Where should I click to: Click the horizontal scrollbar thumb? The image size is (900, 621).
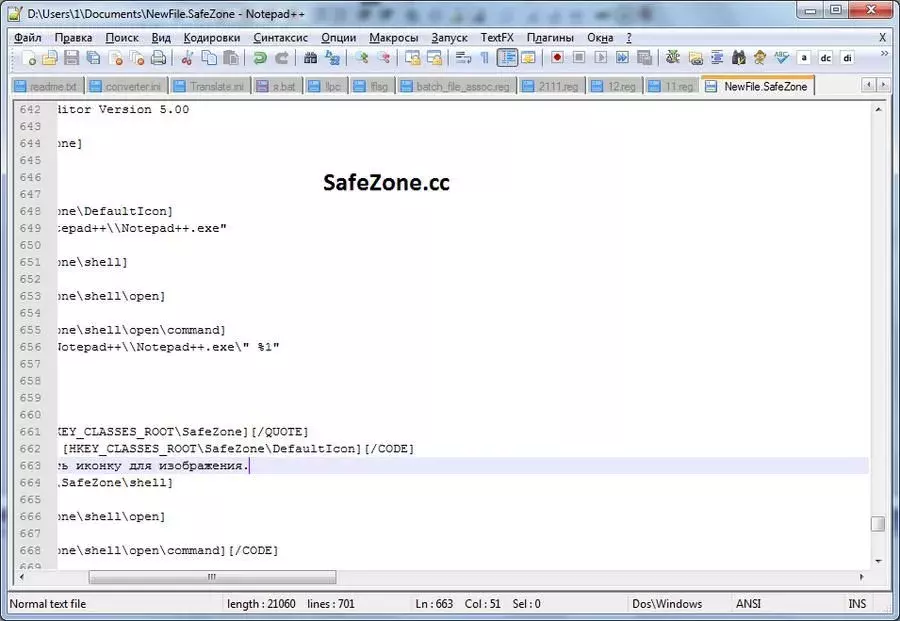click(x=212, y=577)
